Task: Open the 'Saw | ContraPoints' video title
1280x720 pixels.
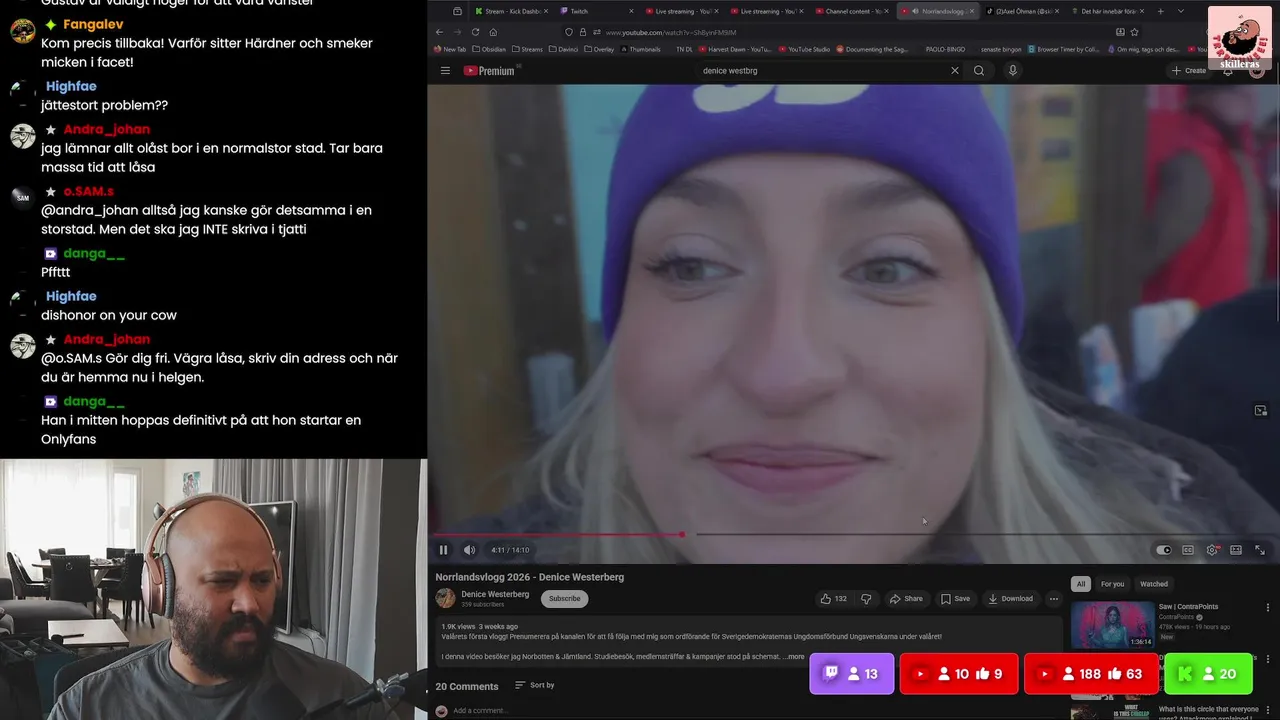Action: pyautogui.click(x=1188, y=607)
